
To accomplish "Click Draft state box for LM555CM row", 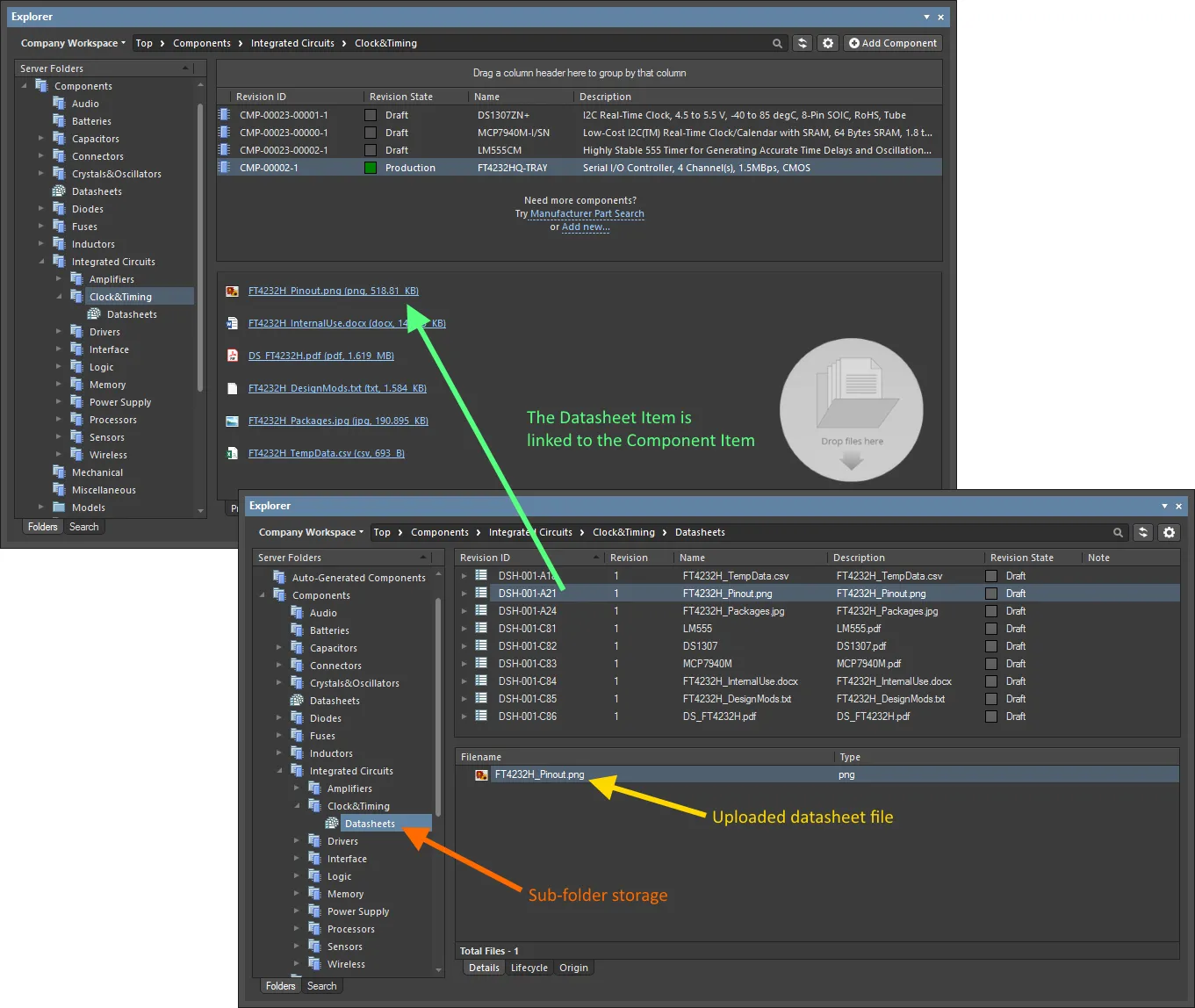I will (x=371, y=150).
